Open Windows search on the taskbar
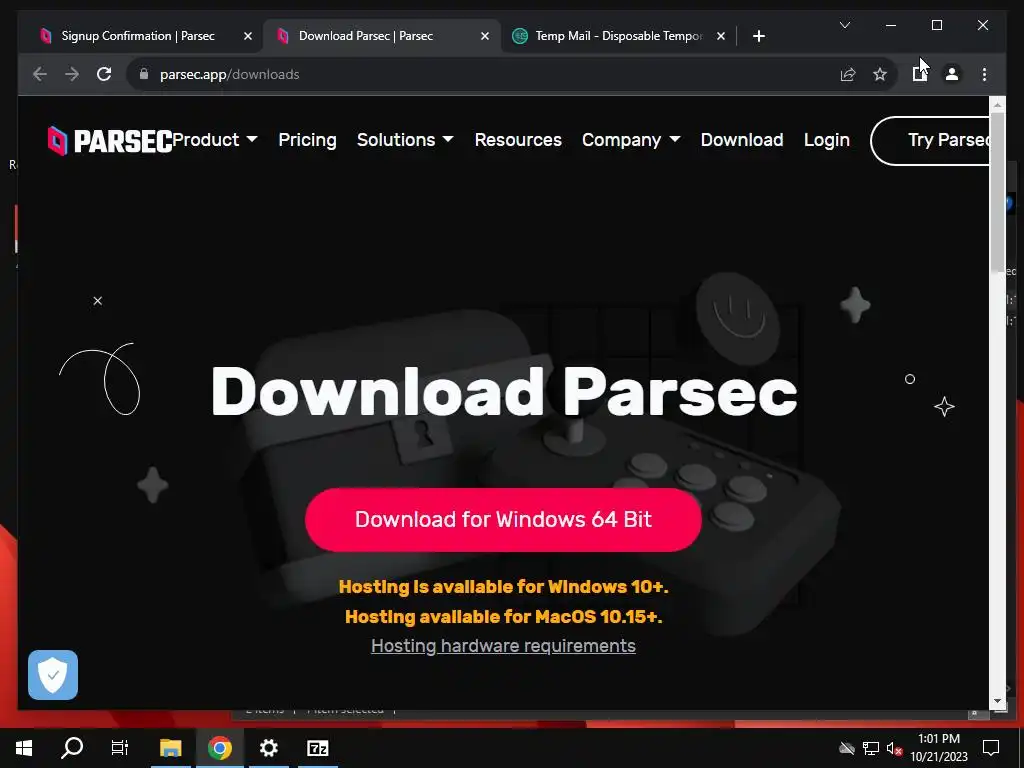Screen dimensions: 1024x768 point(72,748)
